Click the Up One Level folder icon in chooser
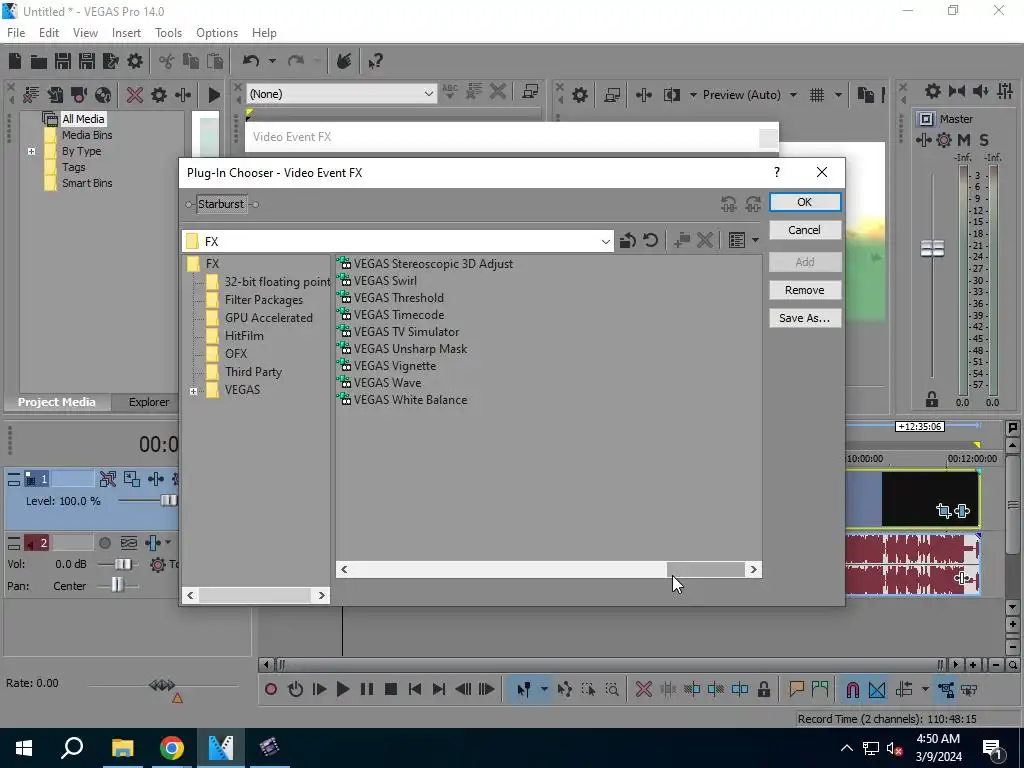The width and height of the screenshot is (1024, 768). click(628, 240)
